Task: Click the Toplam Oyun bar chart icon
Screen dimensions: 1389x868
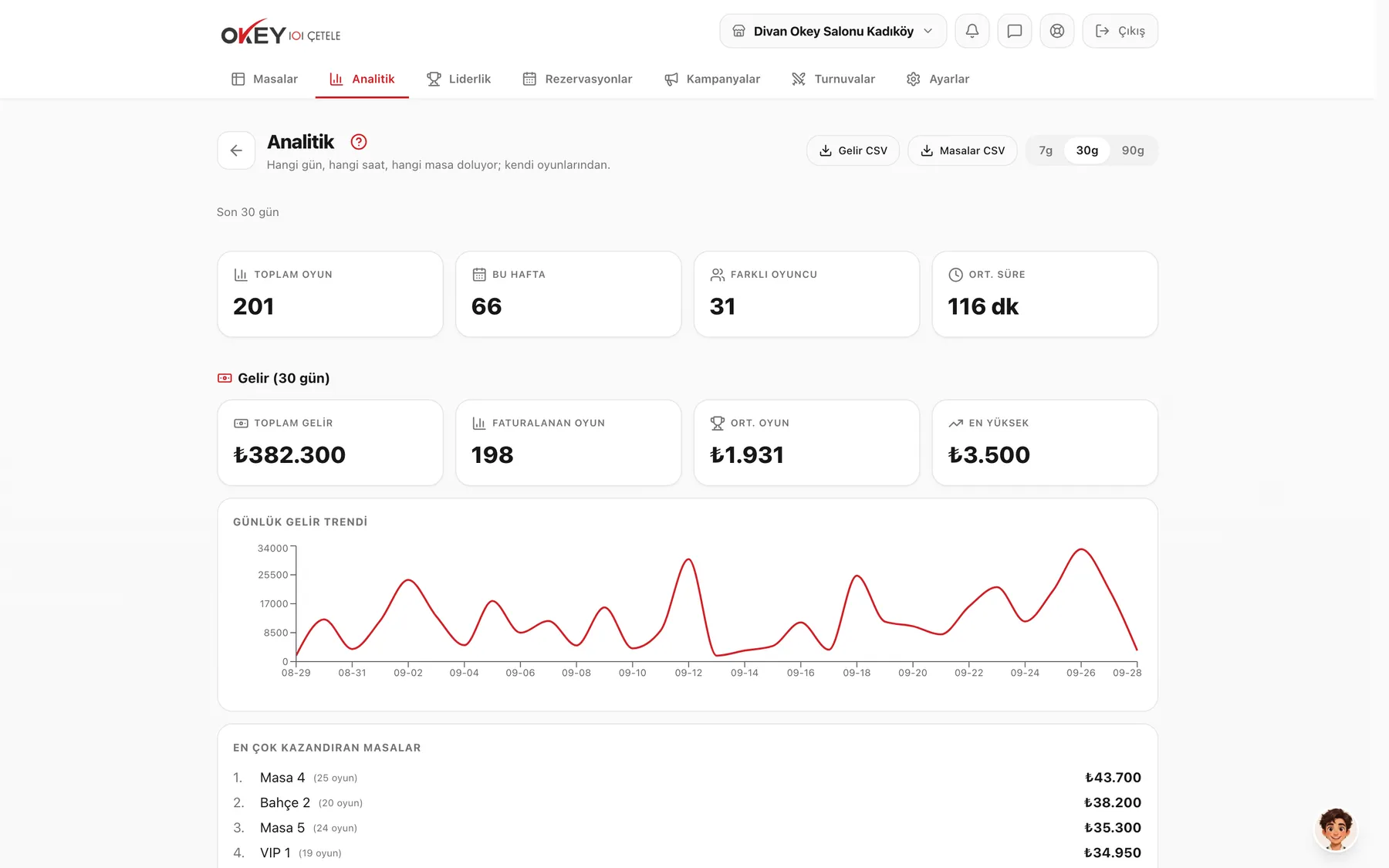Action: coord(241,275)
